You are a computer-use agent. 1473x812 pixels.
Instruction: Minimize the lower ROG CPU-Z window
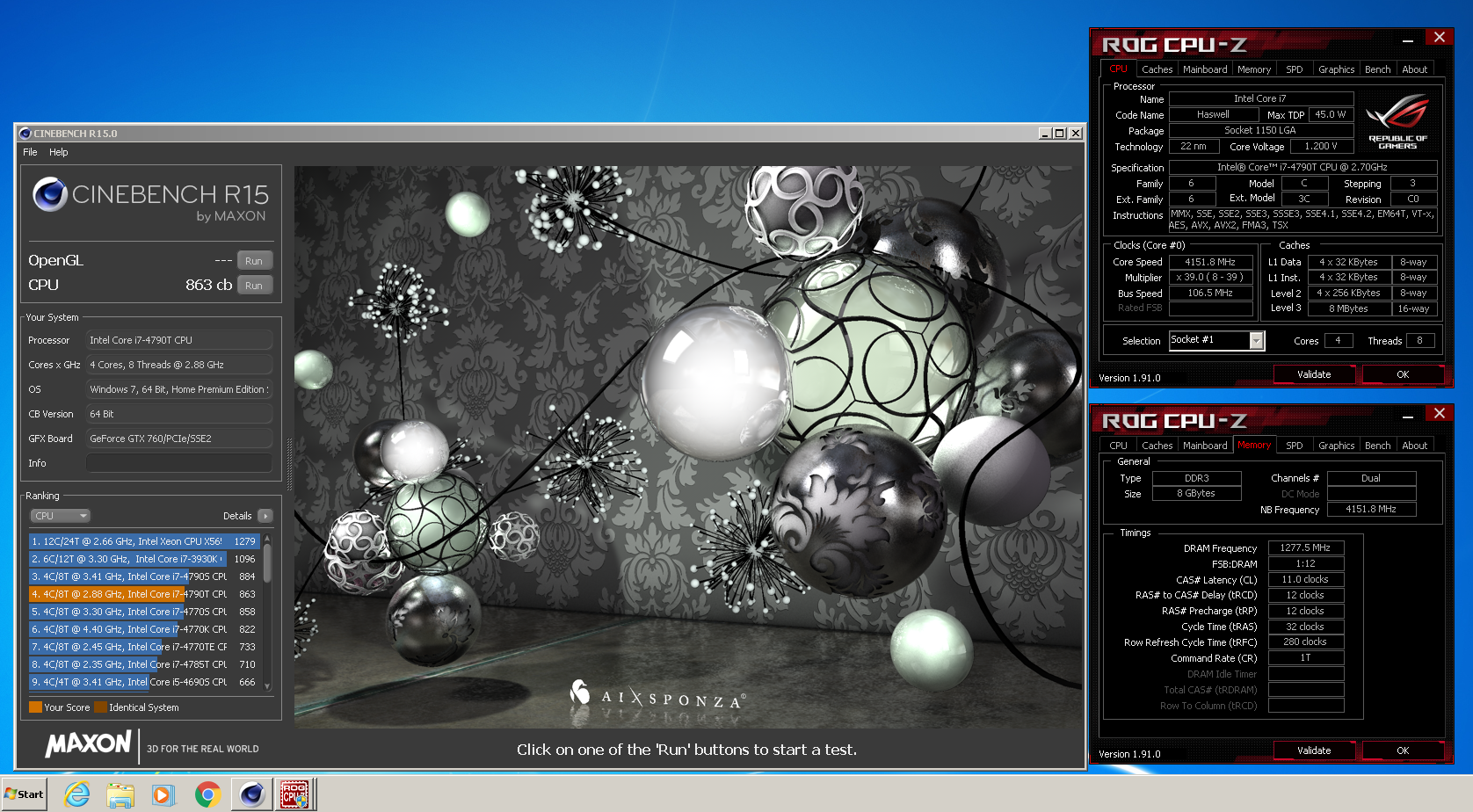(1408, 416)
